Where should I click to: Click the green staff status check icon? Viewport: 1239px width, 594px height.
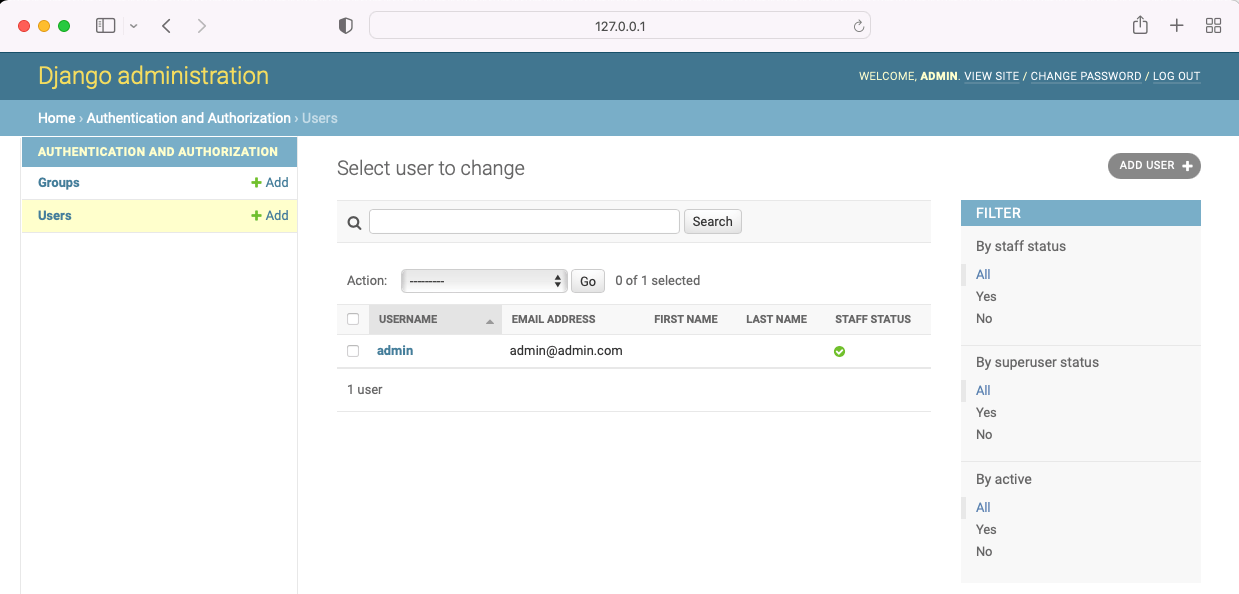click(x=840, y=352)
